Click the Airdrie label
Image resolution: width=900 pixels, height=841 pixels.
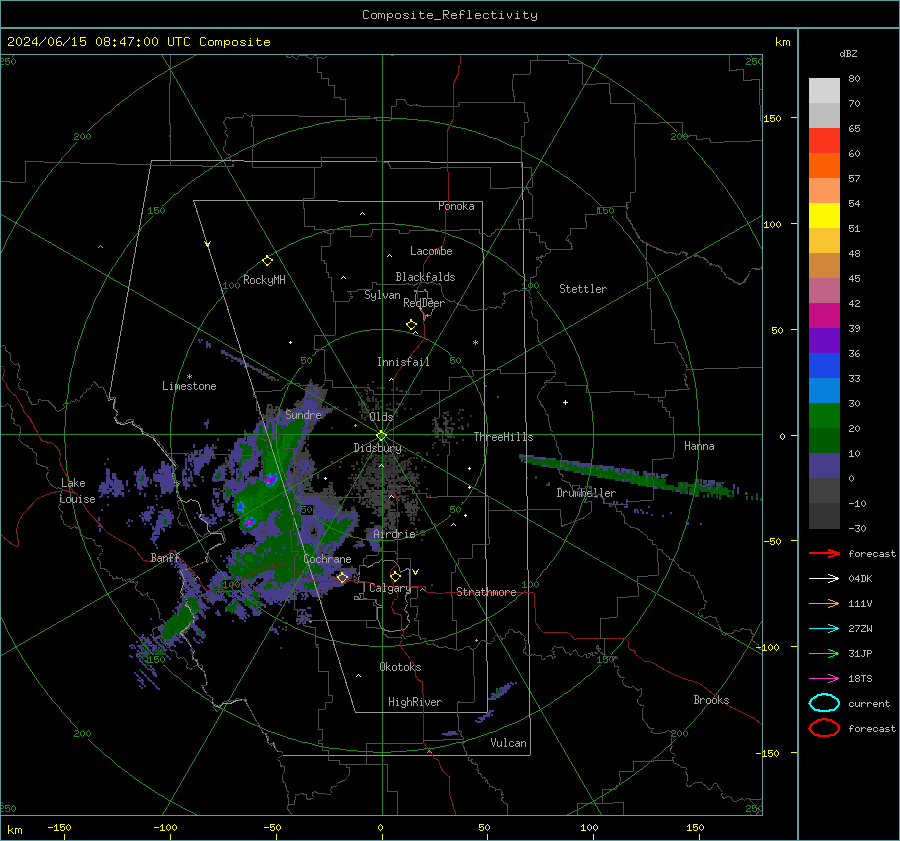[x=394, y=534]
